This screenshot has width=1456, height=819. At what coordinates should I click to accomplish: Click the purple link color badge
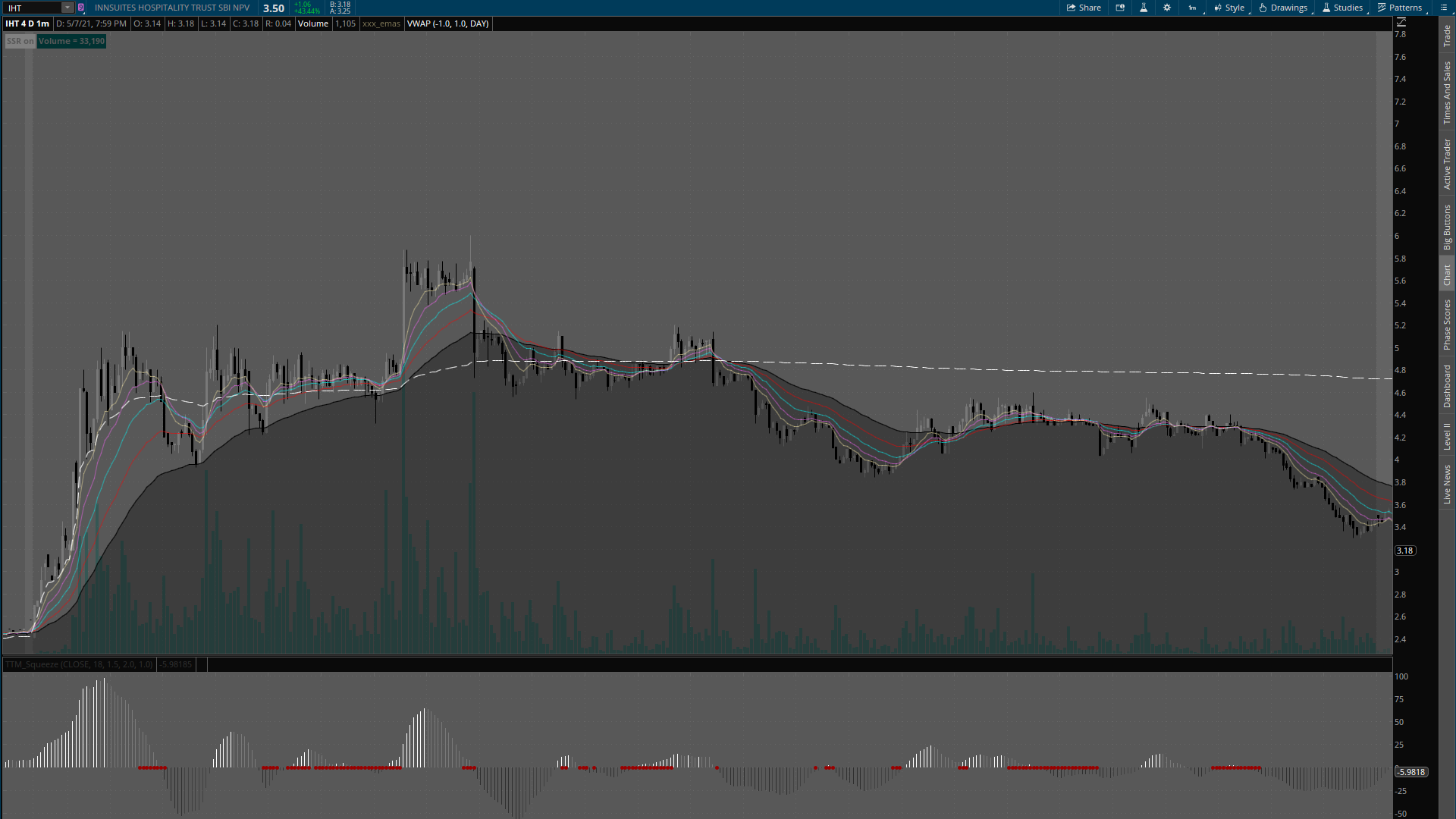click(81, 8)
